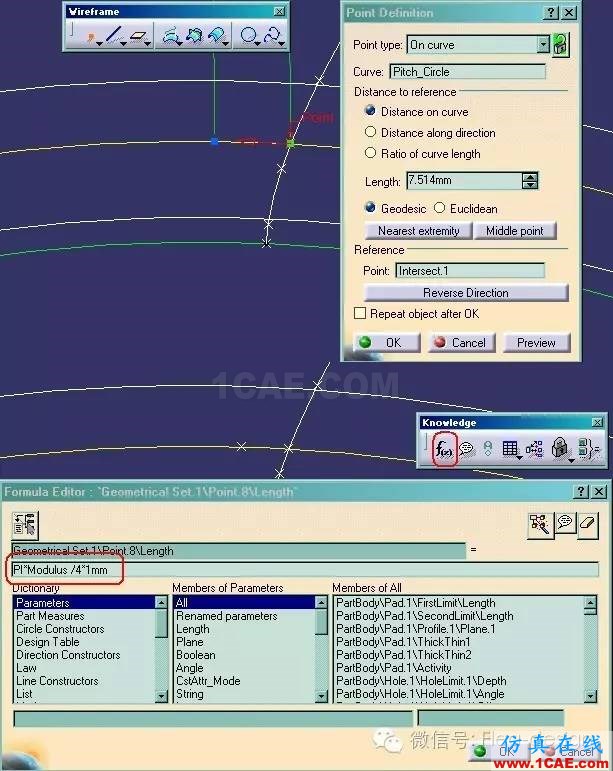Click the comment bubble icon in Formula Editor
The width and height of the screenshot is (613, 771).
[x=565, y=523]
